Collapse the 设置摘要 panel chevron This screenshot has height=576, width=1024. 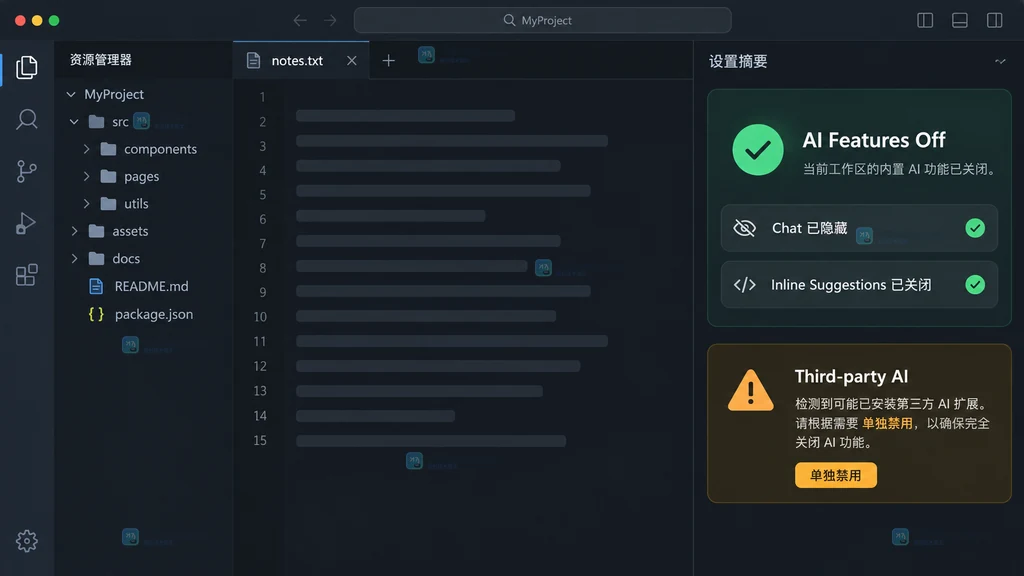tap(1000, 61)
